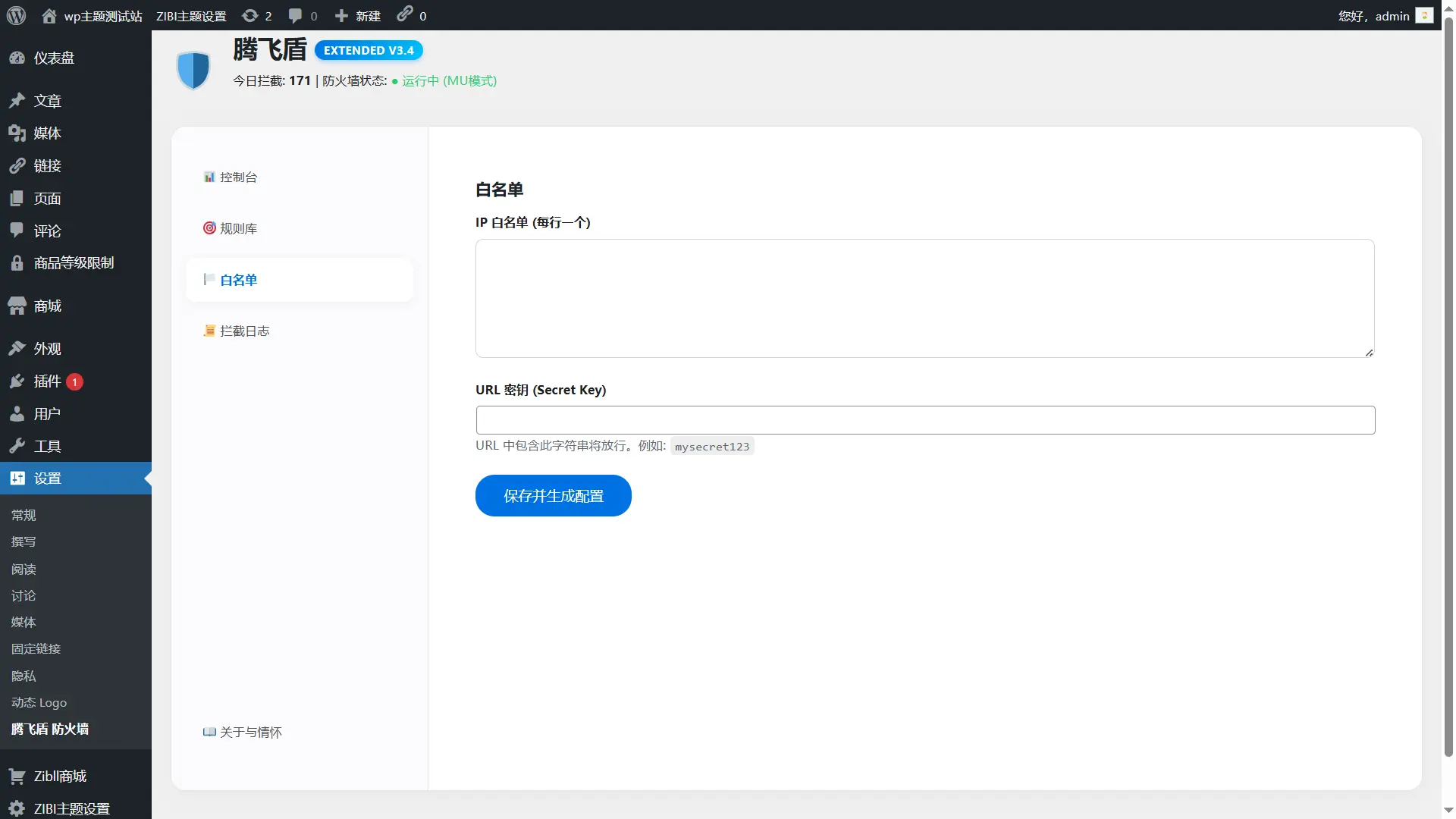Open the home site icon link
The height and width of the screenshot is (819, 1456).
pyautogui.click(x=49, y=15)
